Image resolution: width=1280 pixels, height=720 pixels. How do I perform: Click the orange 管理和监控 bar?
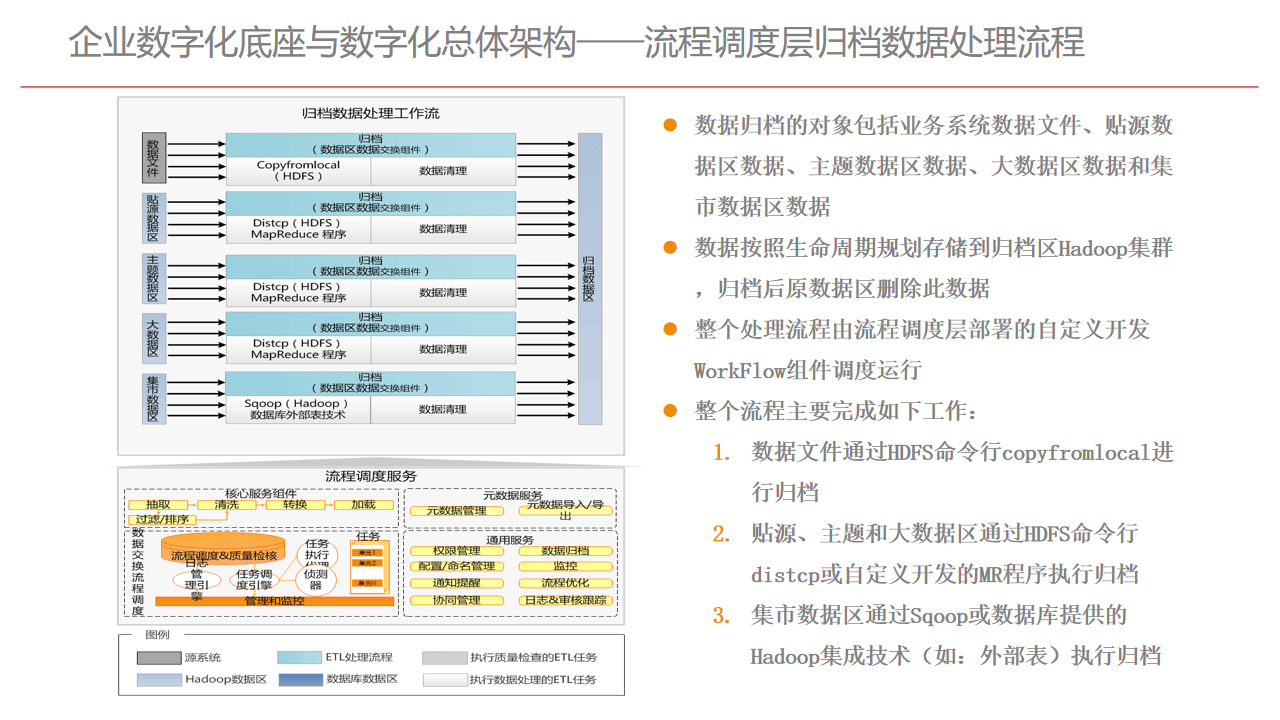pos(274,601)
